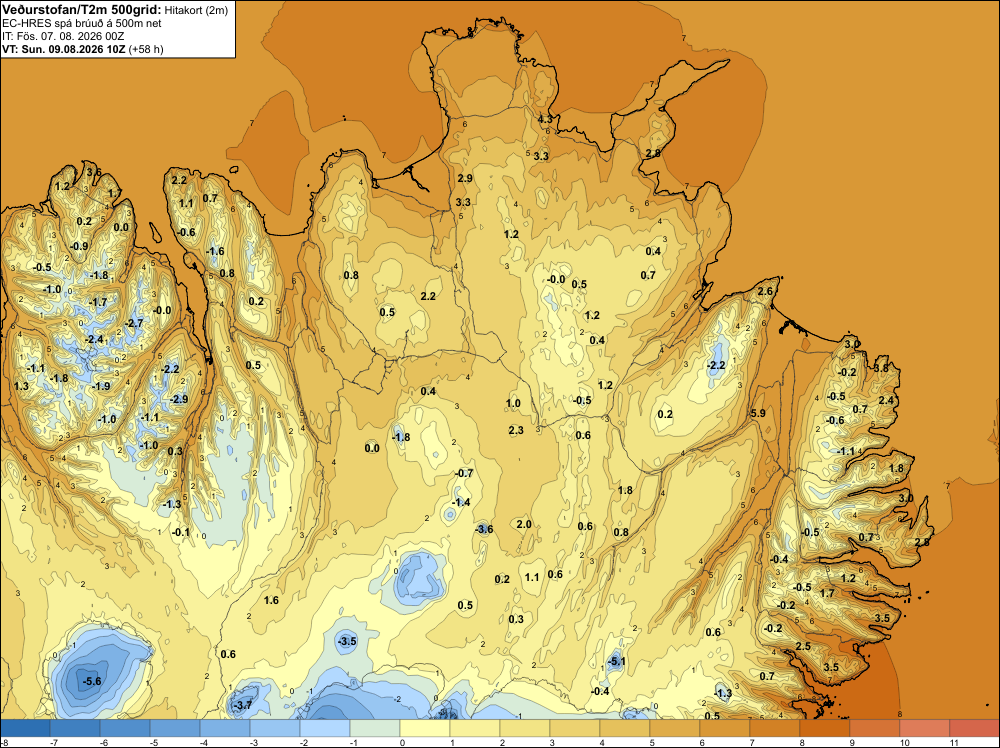Select the 2.3 temperature label

[516, 430]
